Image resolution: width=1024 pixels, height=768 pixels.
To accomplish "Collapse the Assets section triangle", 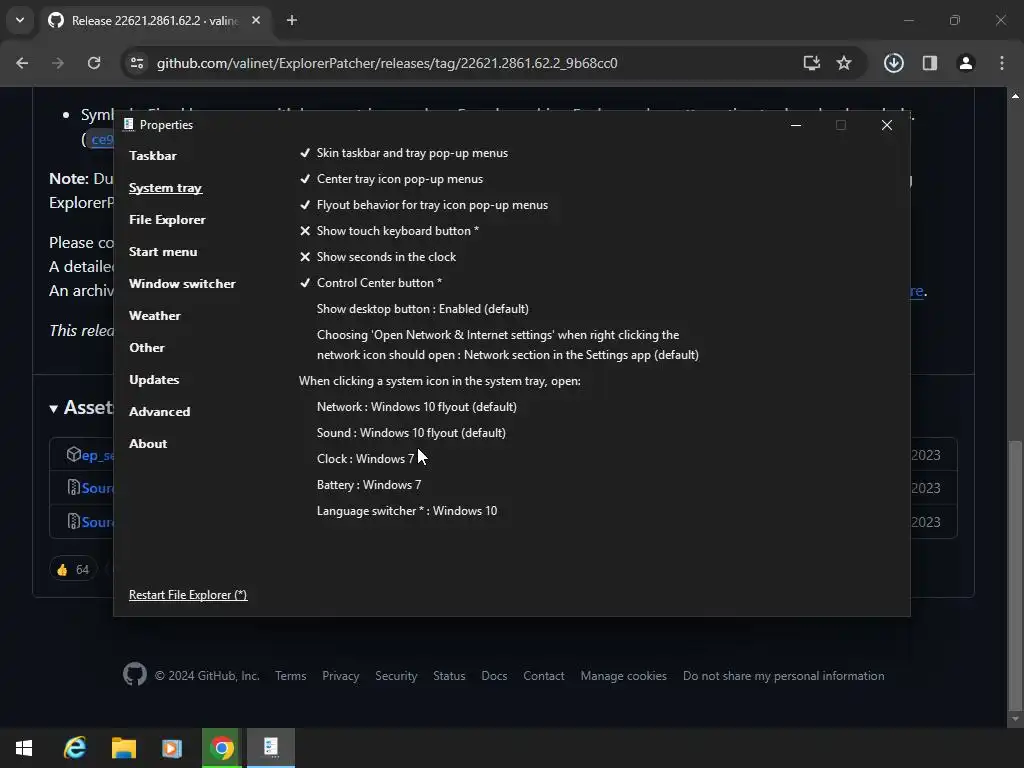I will coord(54,409).
